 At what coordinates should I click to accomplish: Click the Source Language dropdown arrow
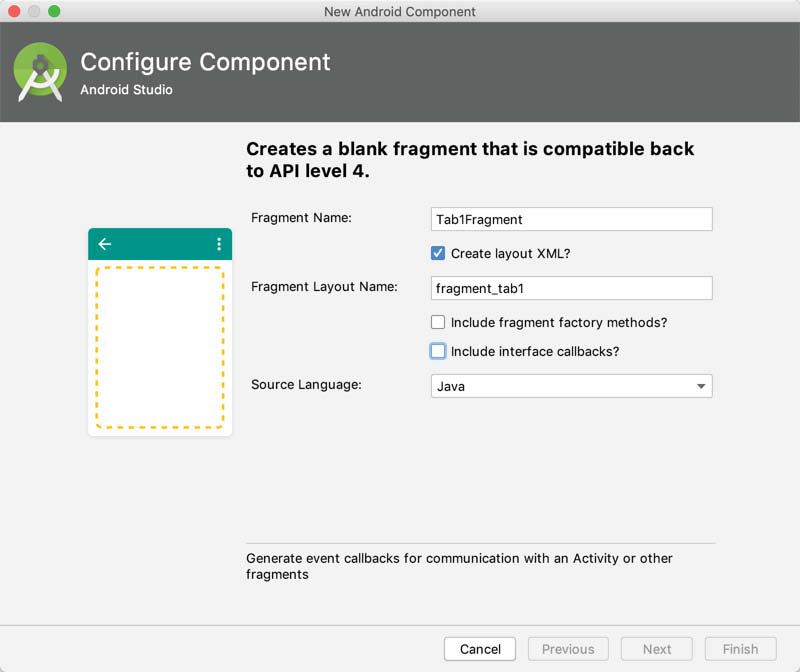pyautogui.click(x=701, y=386)
